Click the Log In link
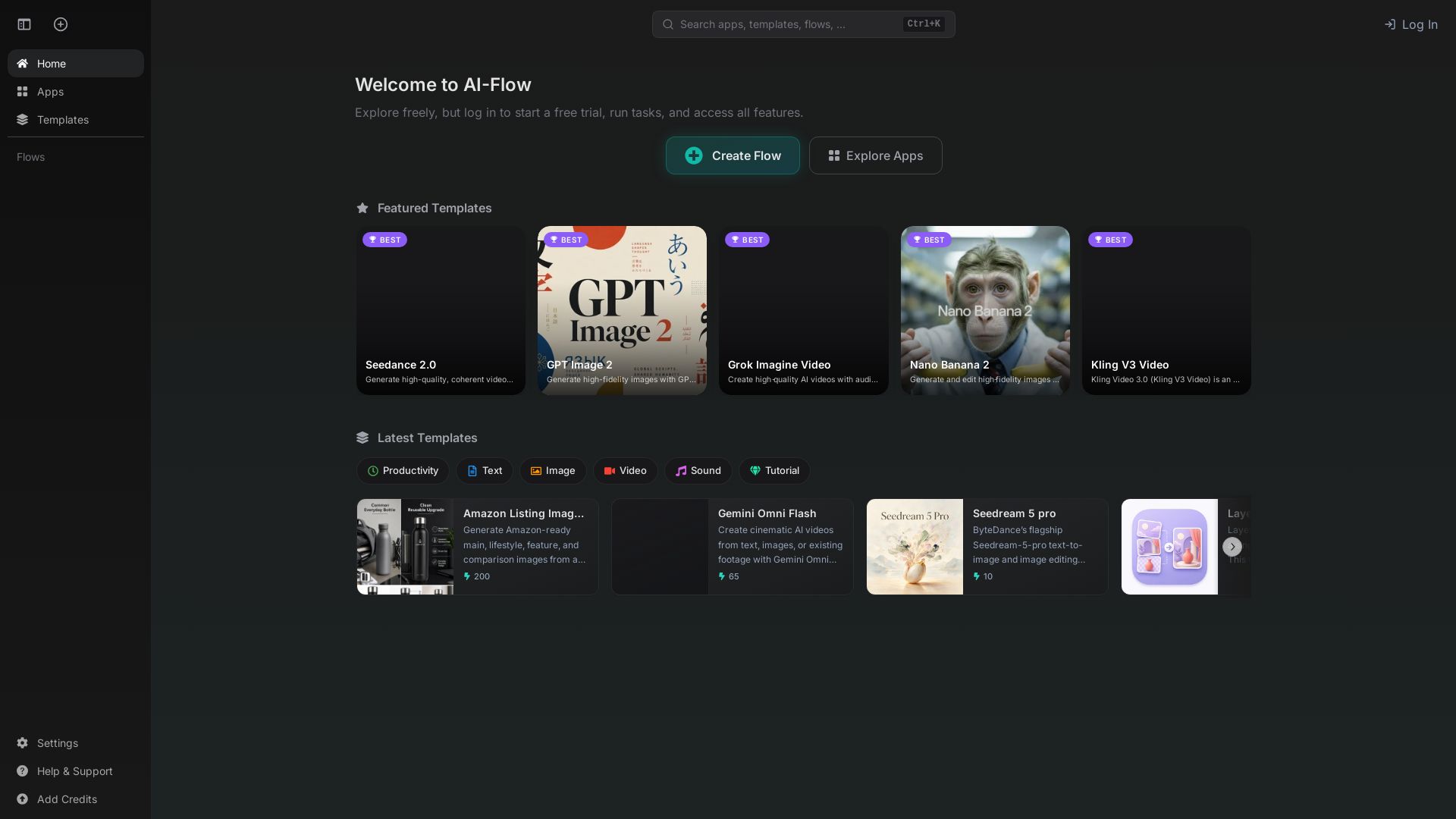This screenshot has height=819, width=1456. [1410, 24]
